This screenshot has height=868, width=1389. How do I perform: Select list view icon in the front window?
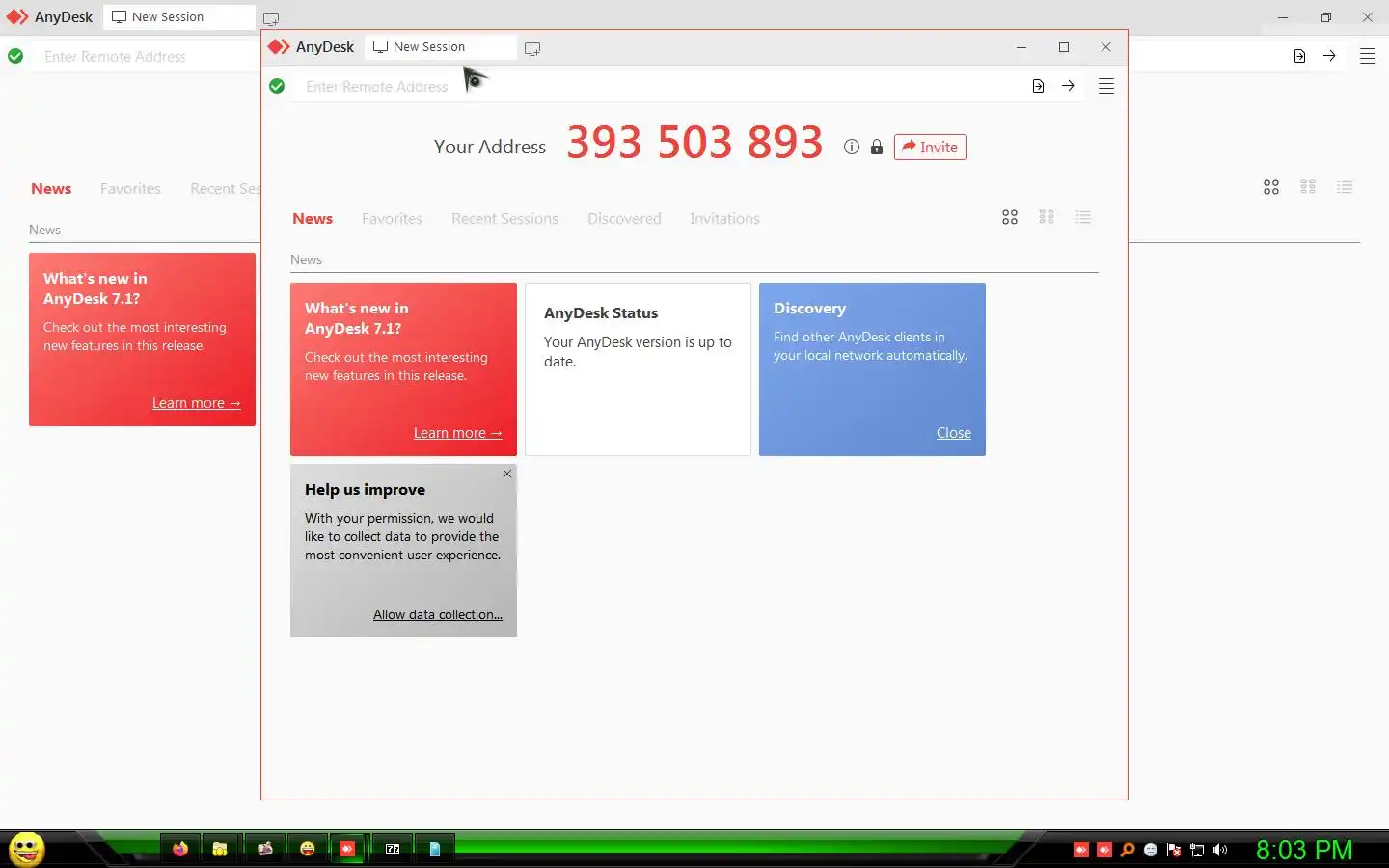coord(1083,217)
